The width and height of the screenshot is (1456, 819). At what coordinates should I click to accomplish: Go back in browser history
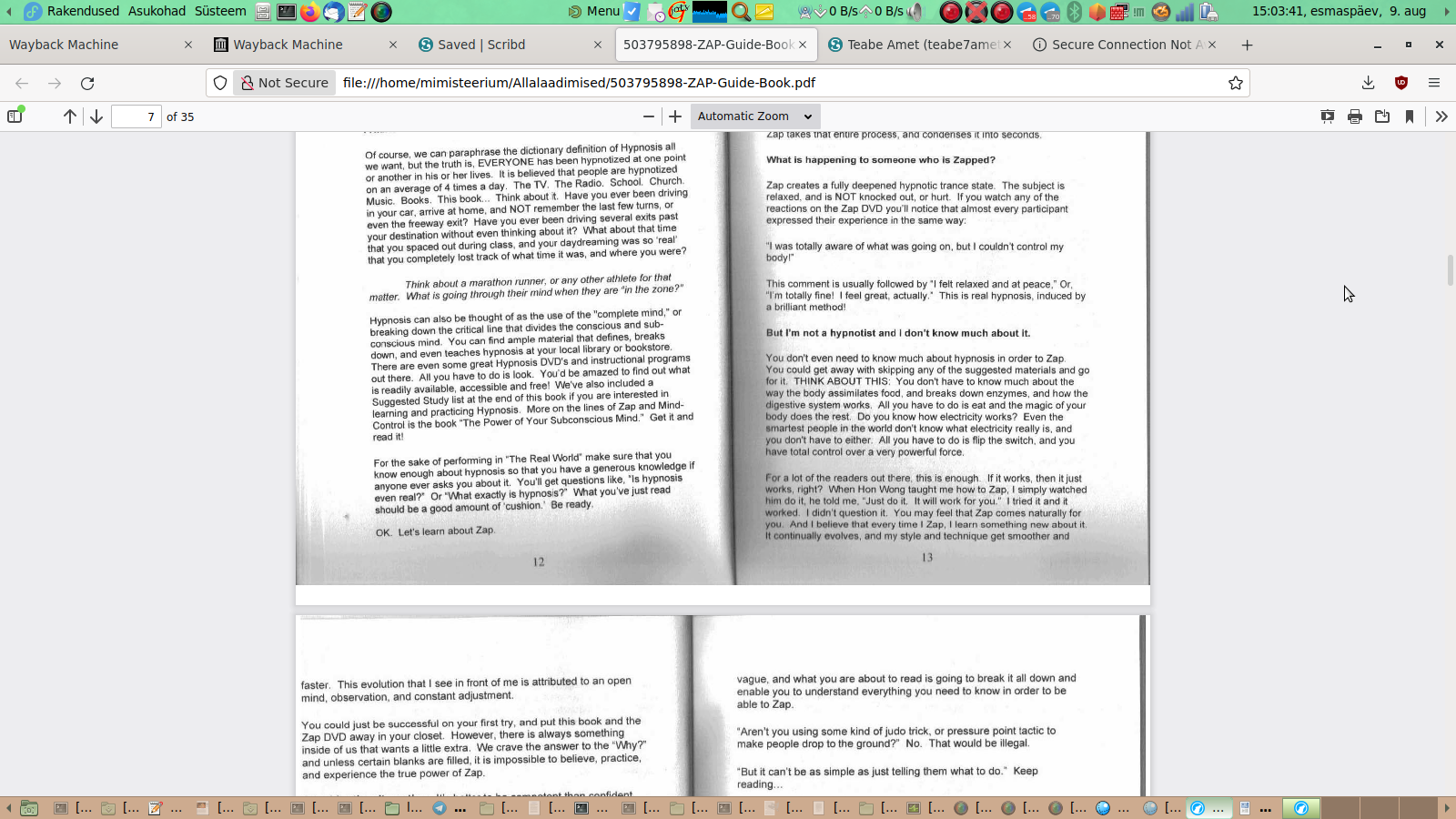[22, 83]
